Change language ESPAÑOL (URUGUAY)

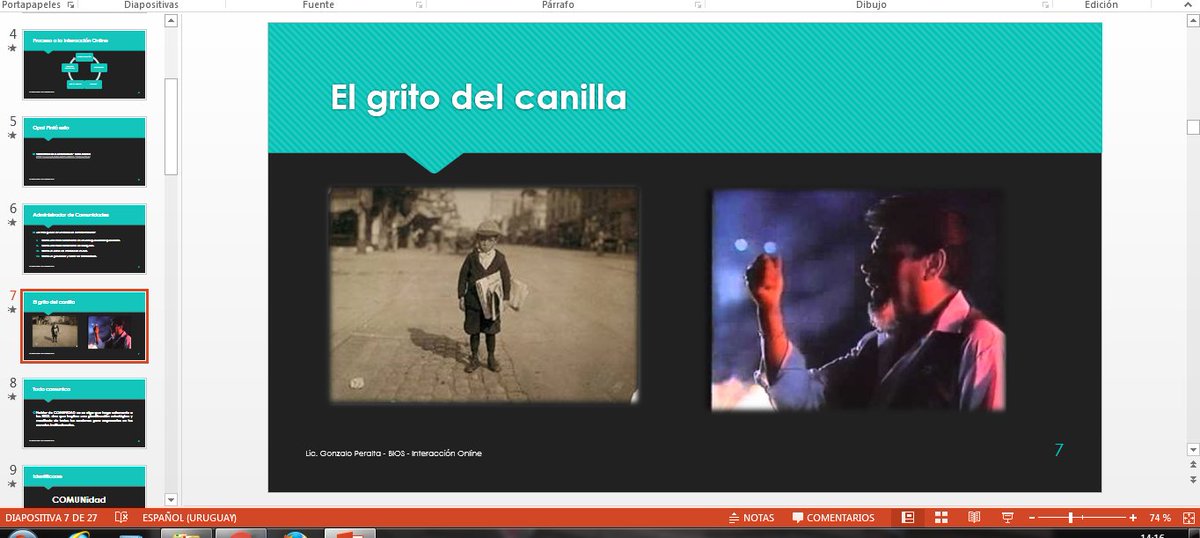[x=189, y=518]
